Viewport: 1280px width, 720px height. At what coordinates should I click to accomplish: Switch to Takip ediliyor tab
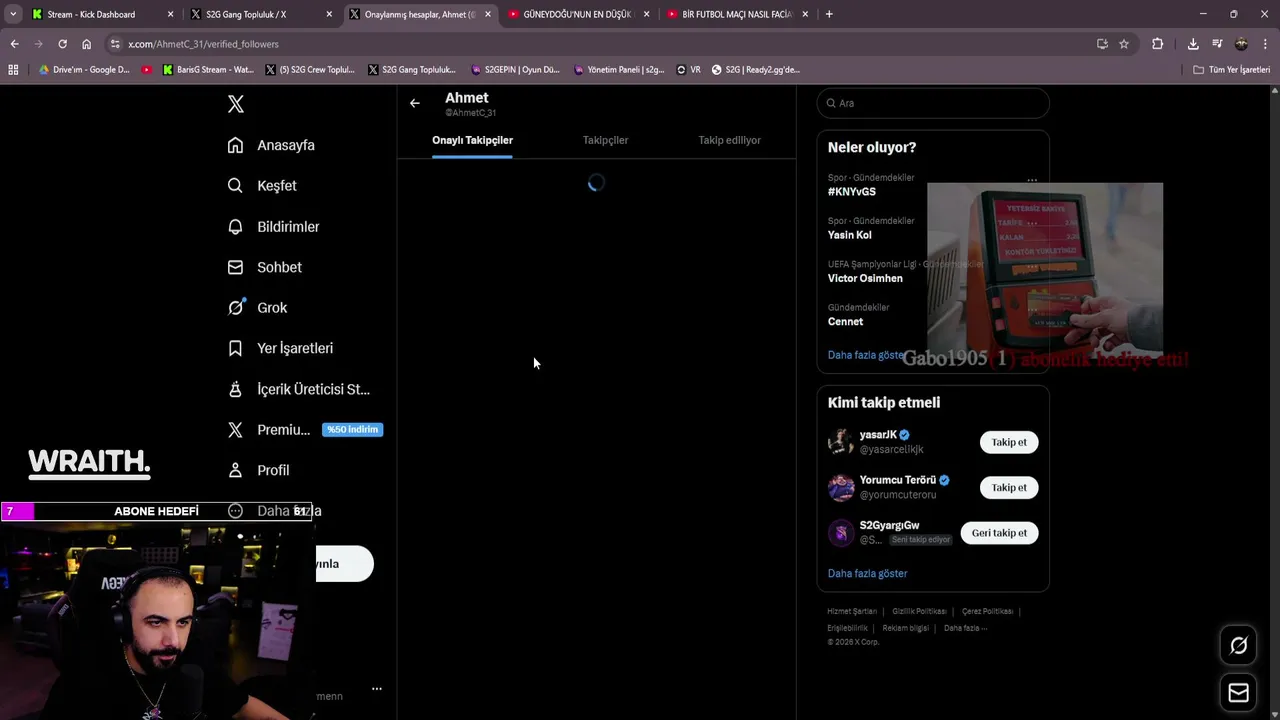pyautogui.click(x=729, y=140)
